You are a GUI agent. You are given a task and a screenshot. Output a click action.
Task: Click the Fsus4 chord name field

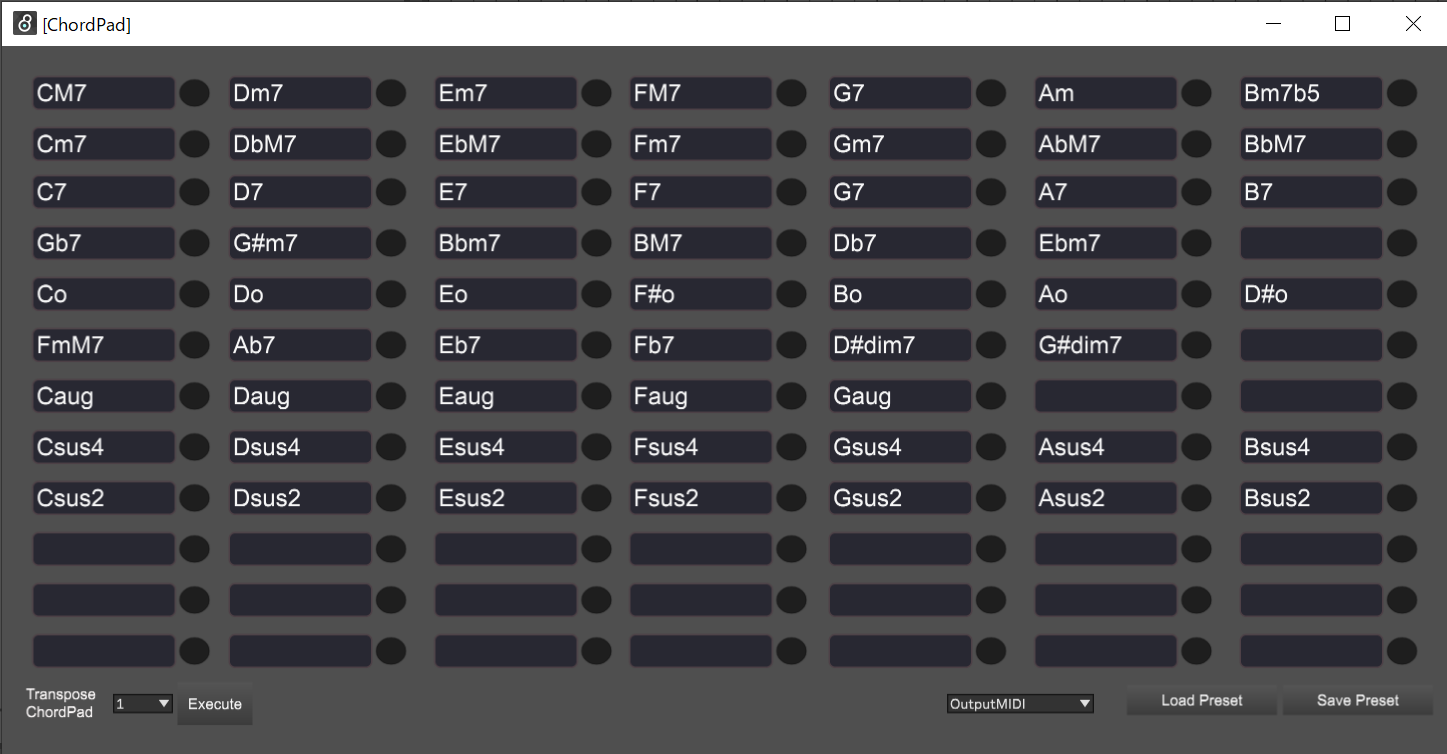(x=701, y=447)
